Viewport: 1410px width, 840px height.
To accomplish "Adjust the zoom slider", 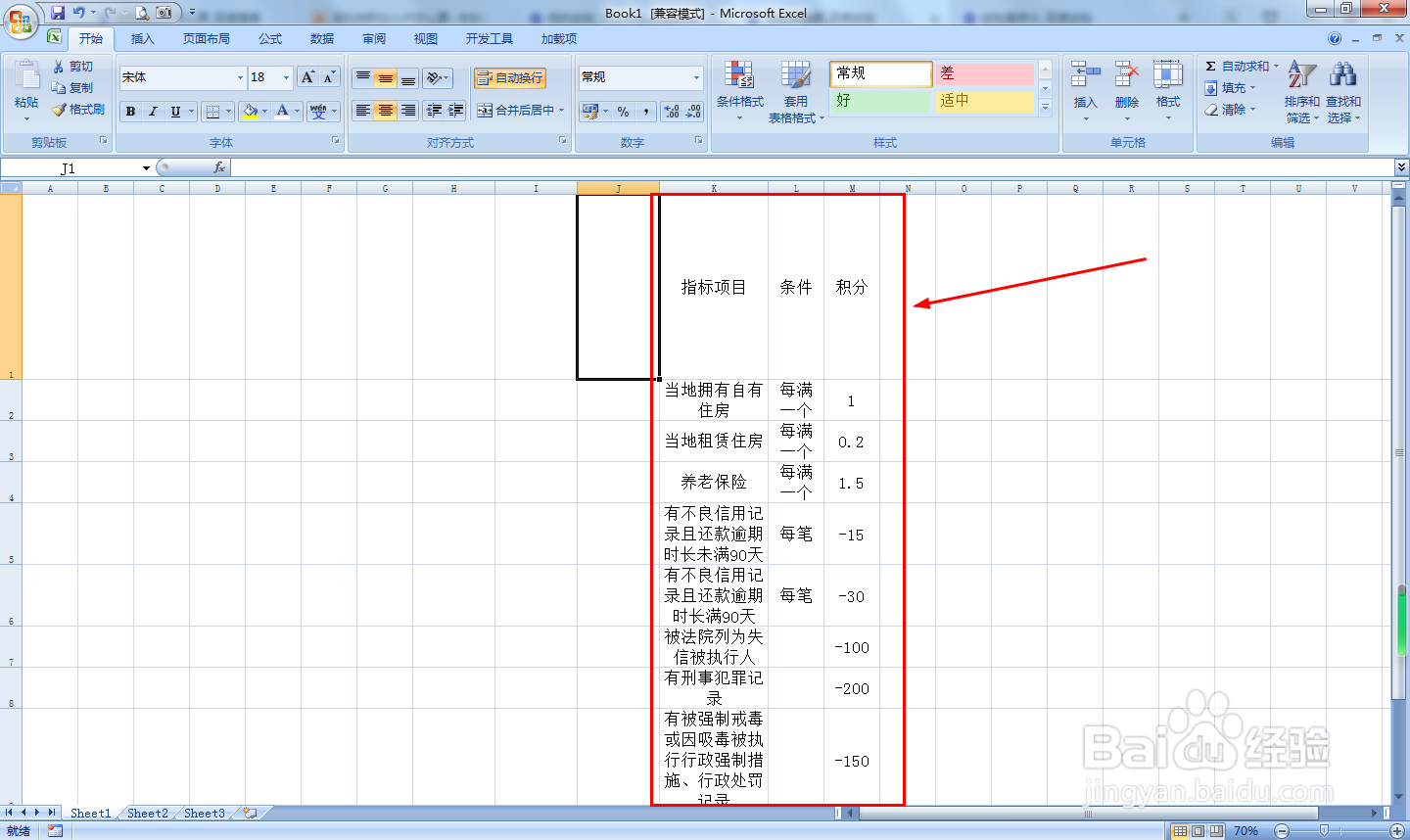I will coord(1325,831).
